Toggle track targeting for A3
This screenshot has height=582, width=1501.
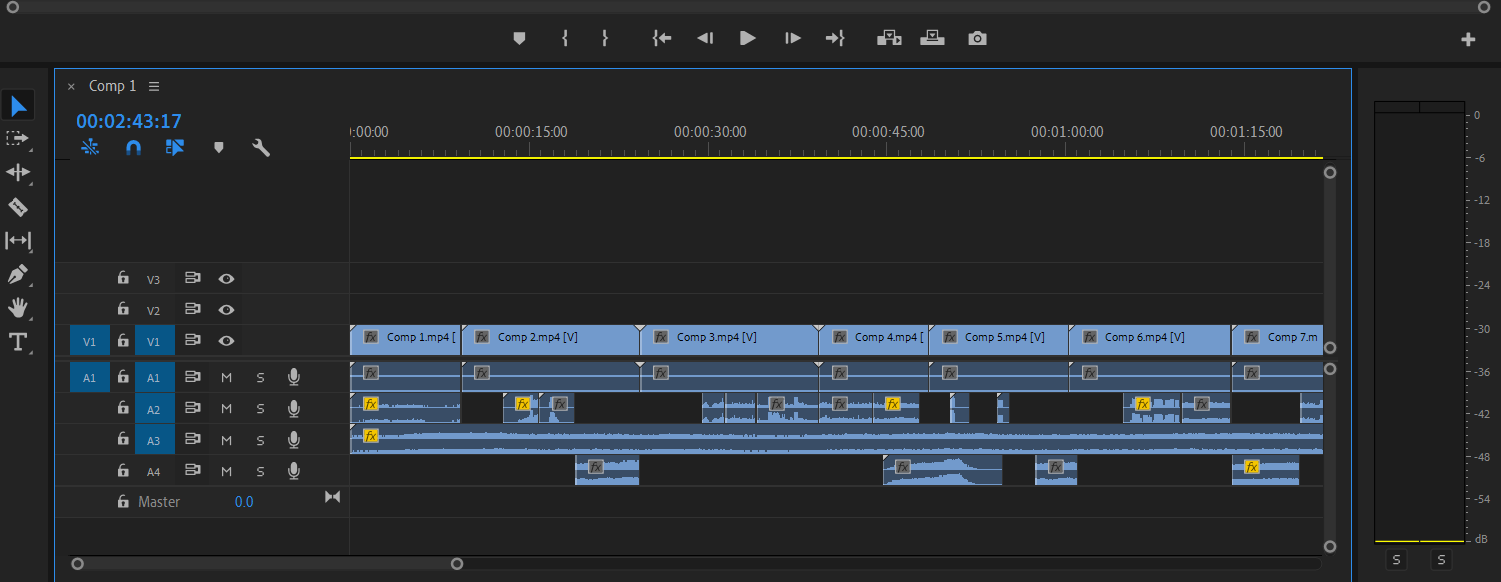(x=154, y=440)
